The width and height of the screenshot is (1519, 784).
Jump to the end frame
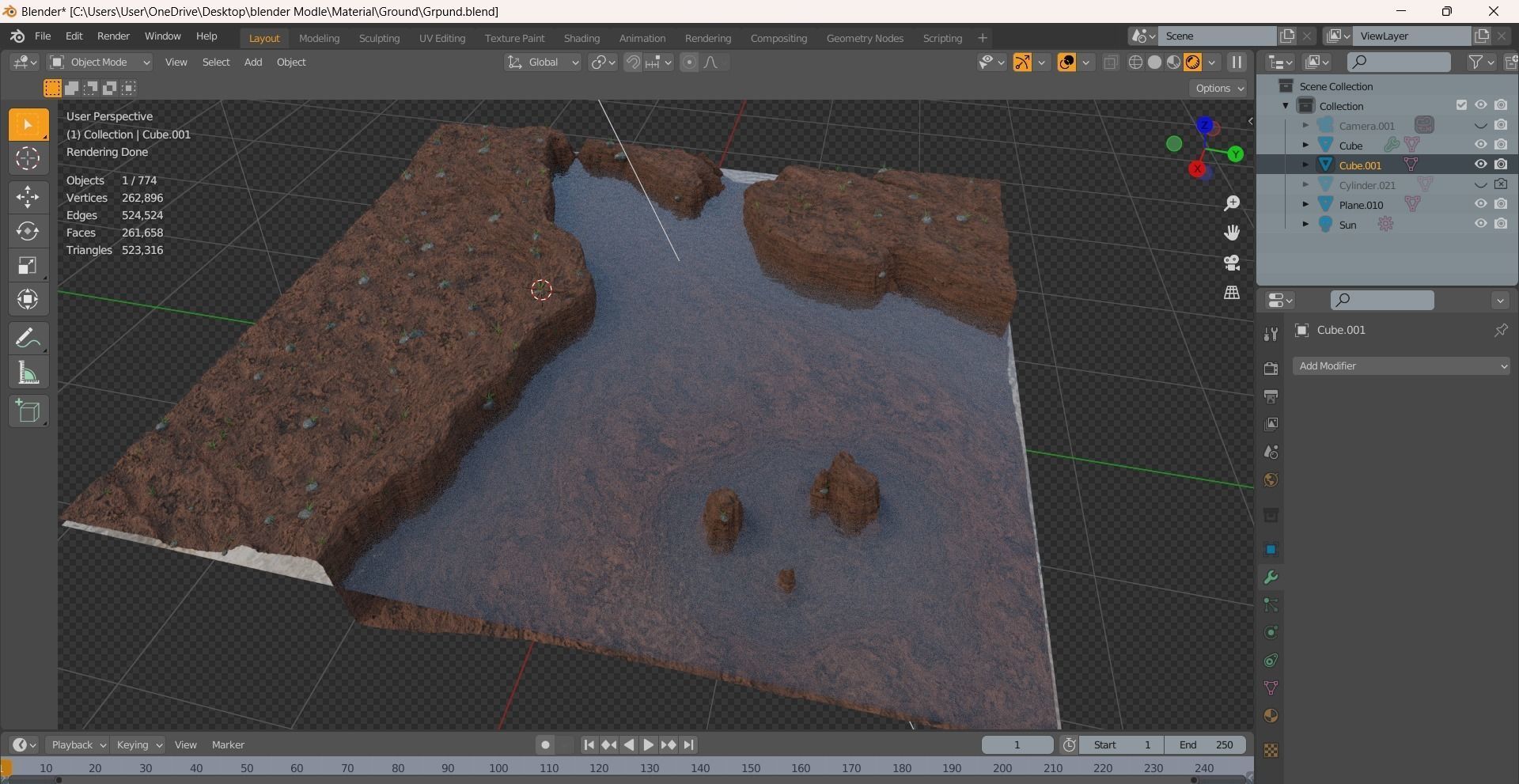point(689,745)
